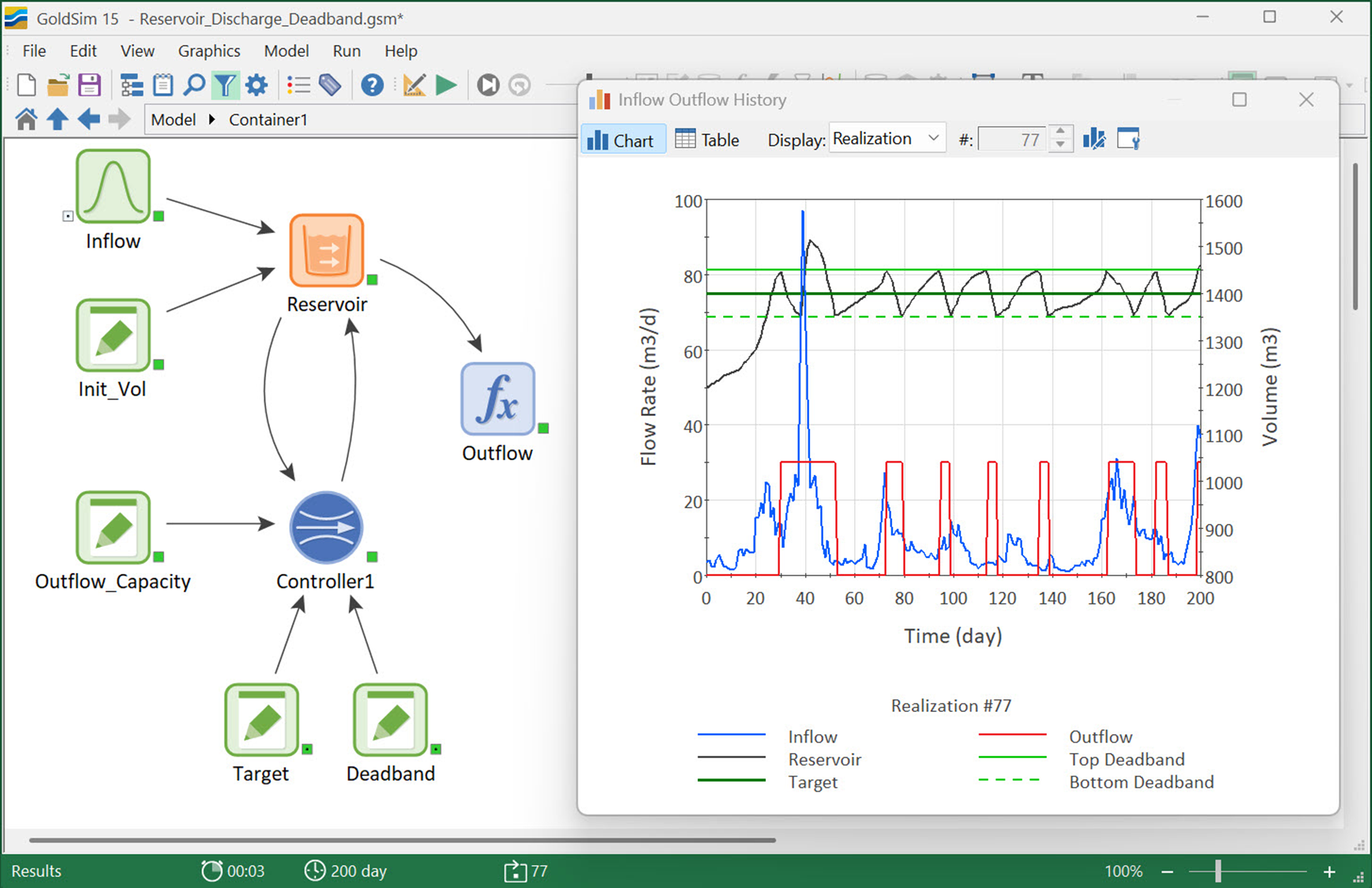Go up one container level
Viewport: 1372px width, 888px height.
click(57, 119)
